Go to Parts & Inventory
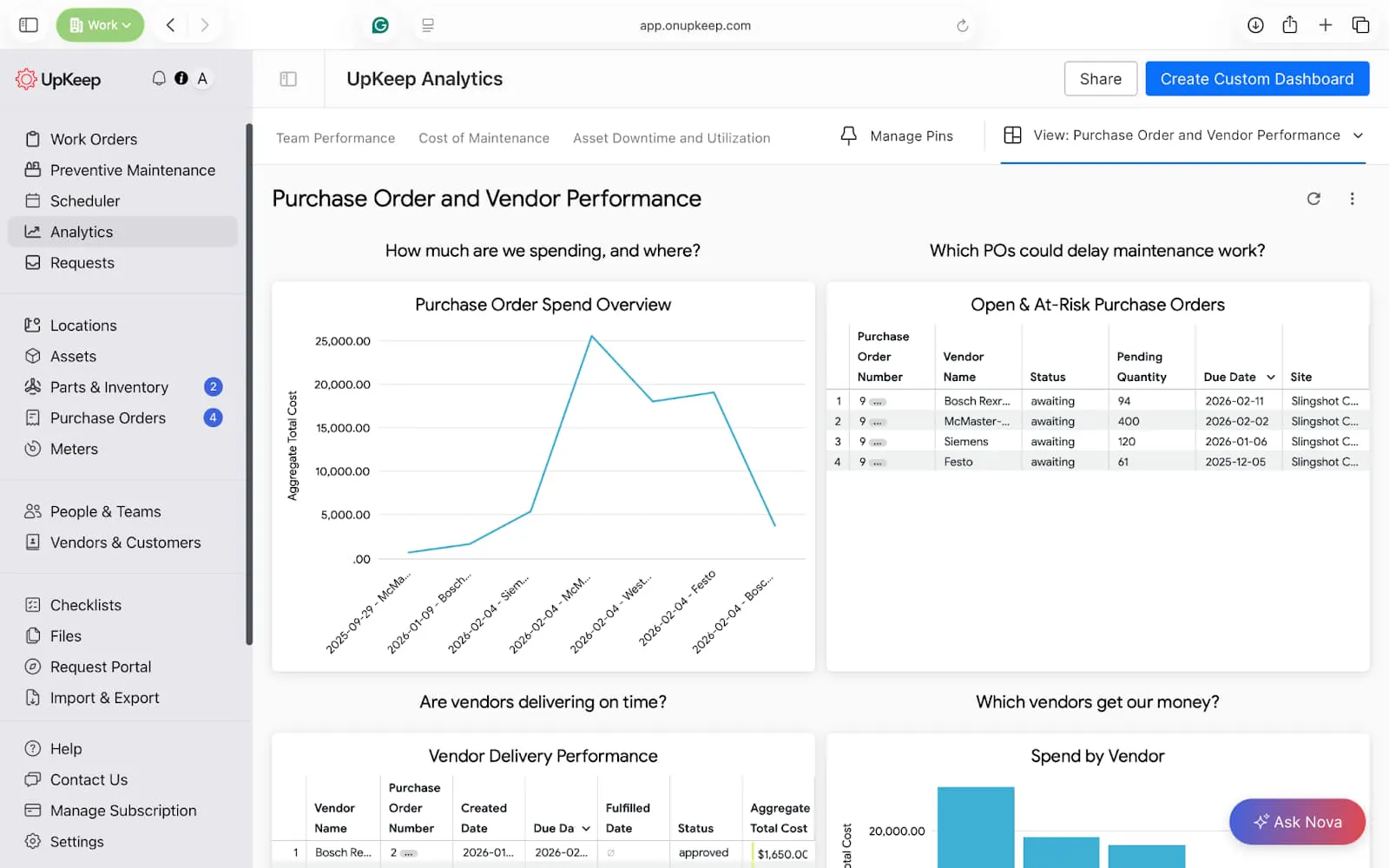Screen dimensions: 1389x868 pos(109,387)
